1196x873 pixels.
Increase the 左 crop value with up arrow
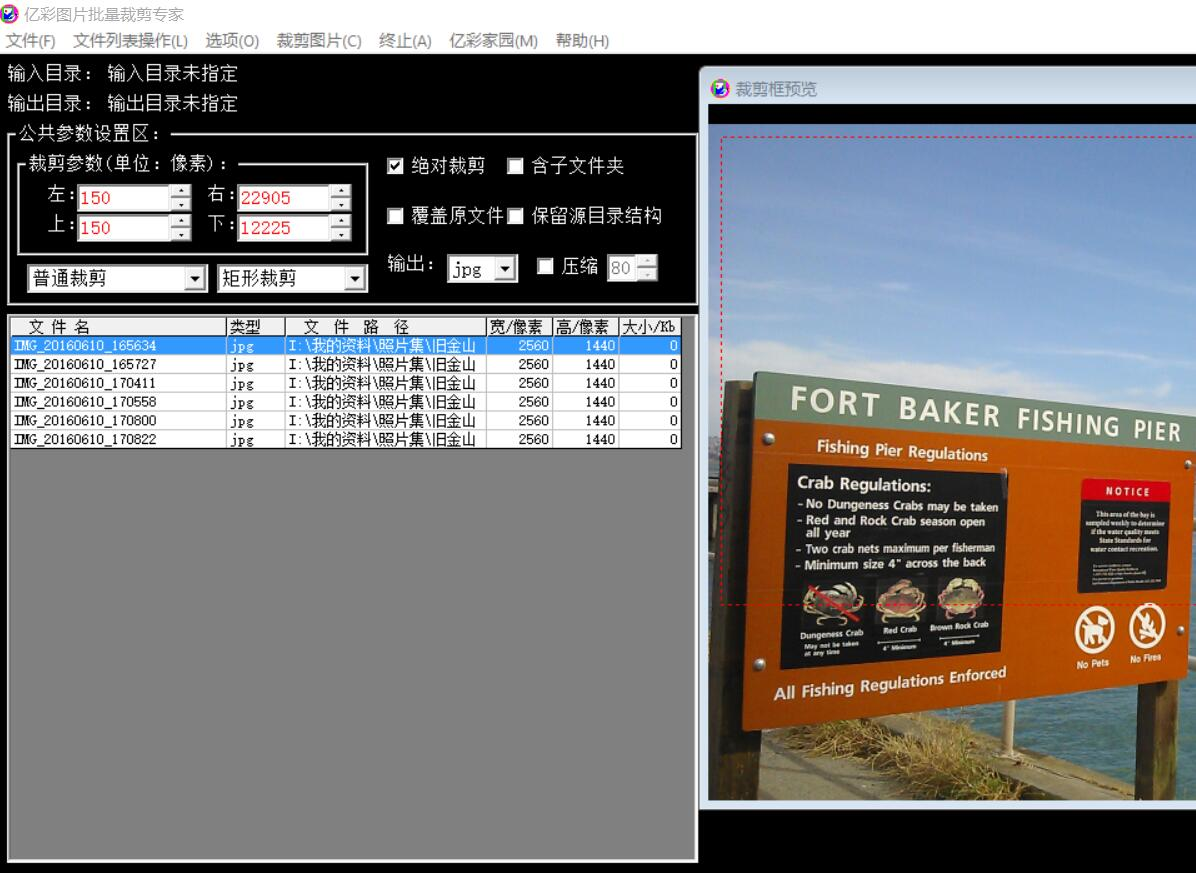point(180,191)
